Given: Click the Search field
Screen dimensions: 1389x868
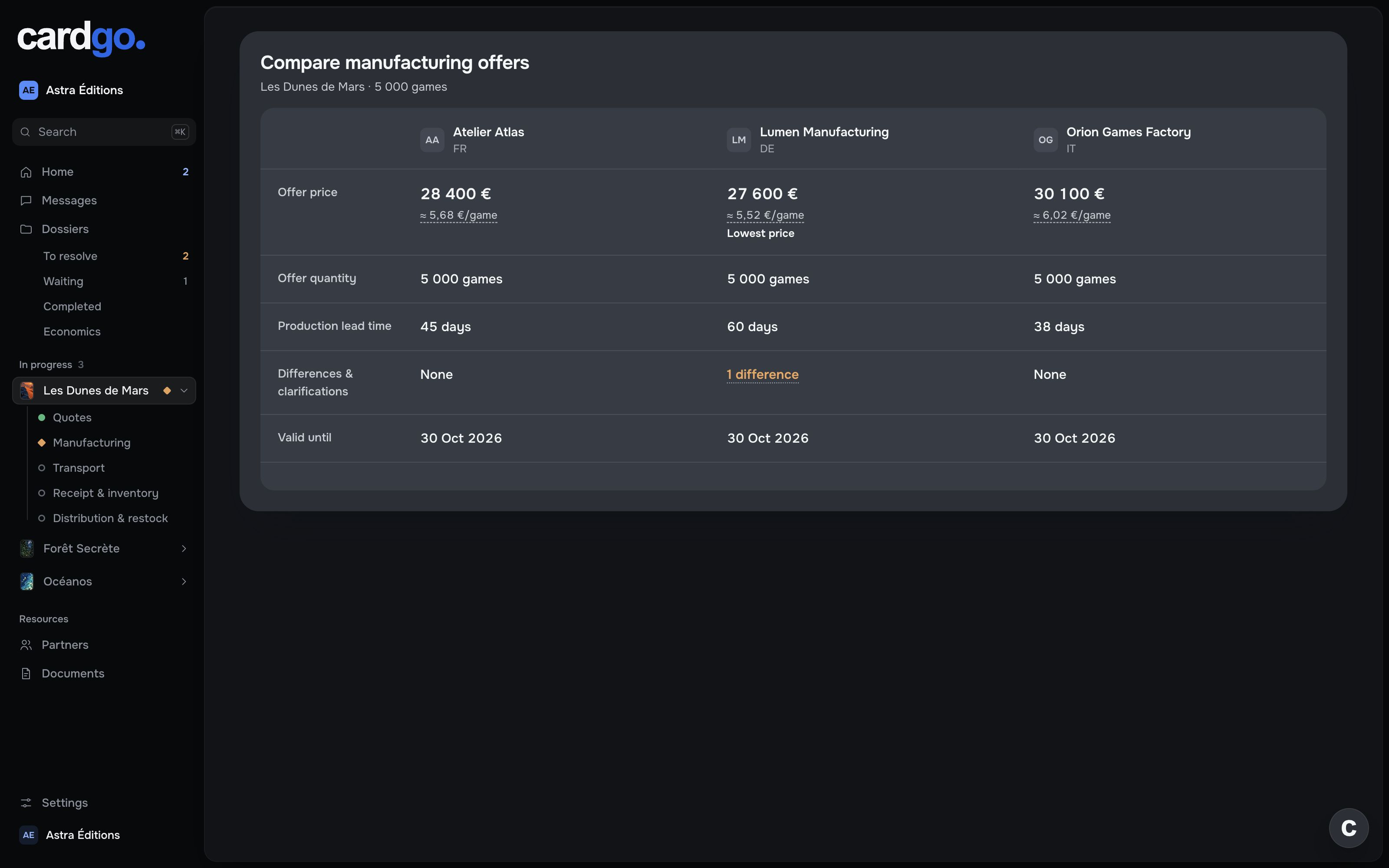Looking at the screenshot, I should 104,132.
